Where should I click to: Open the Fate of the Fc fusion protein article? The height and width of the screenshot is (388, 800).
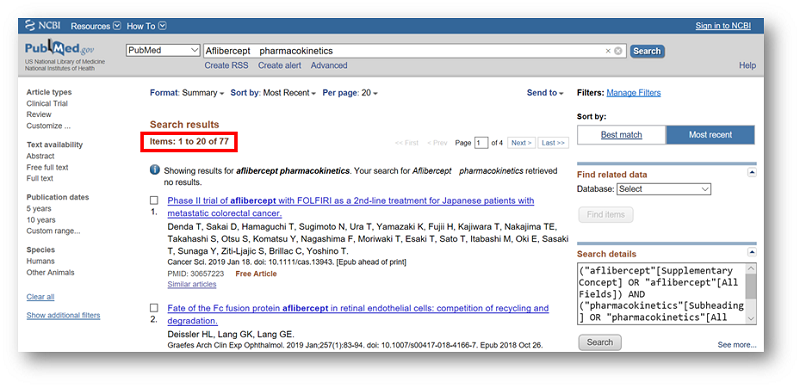pos(358,314)
